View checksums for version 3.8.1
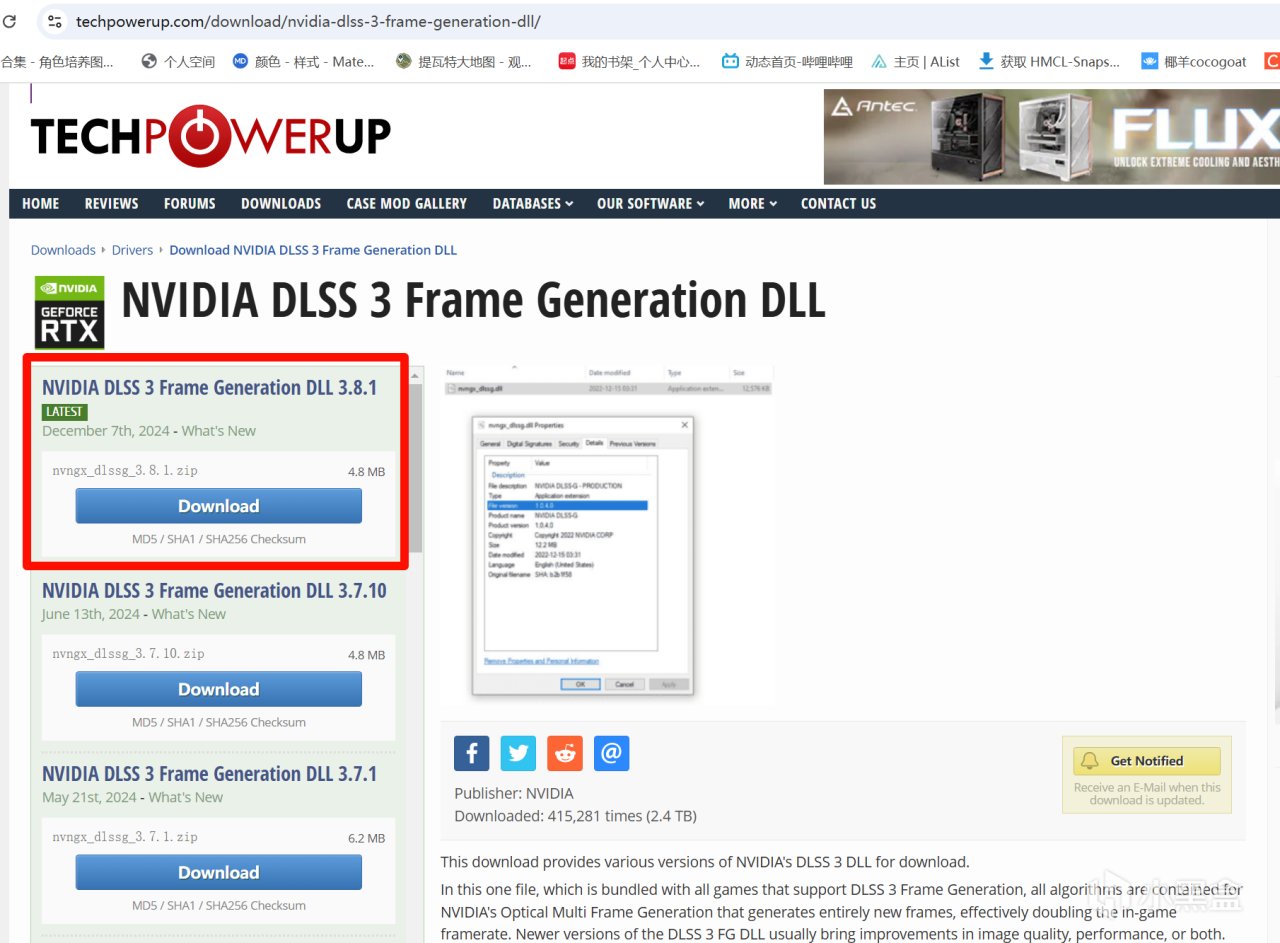The height and width of the screenshot is (943, 1280). [x=219, y=539]
